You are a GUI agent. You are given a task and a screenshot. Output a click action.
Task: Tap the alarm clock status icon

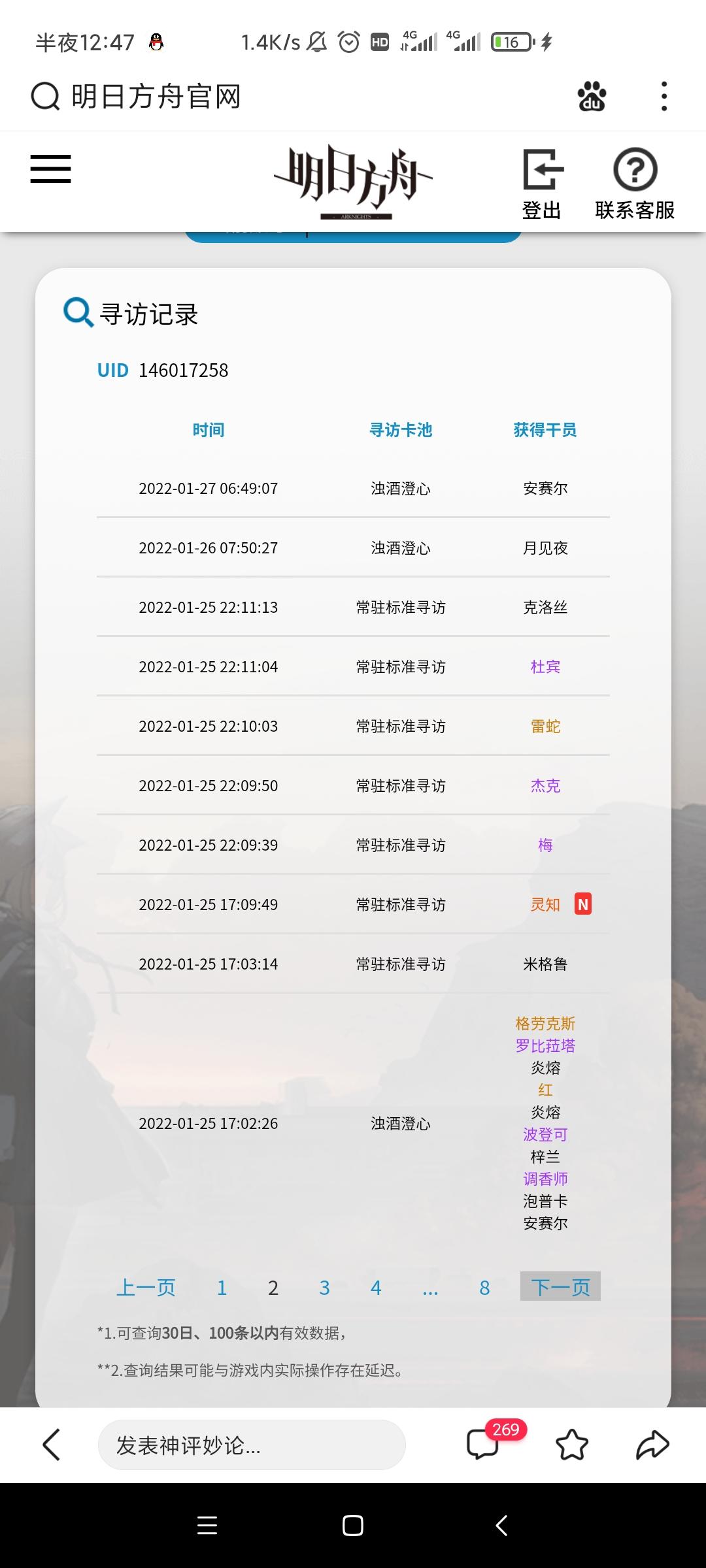pyautogui.click(x=349, y=42)
